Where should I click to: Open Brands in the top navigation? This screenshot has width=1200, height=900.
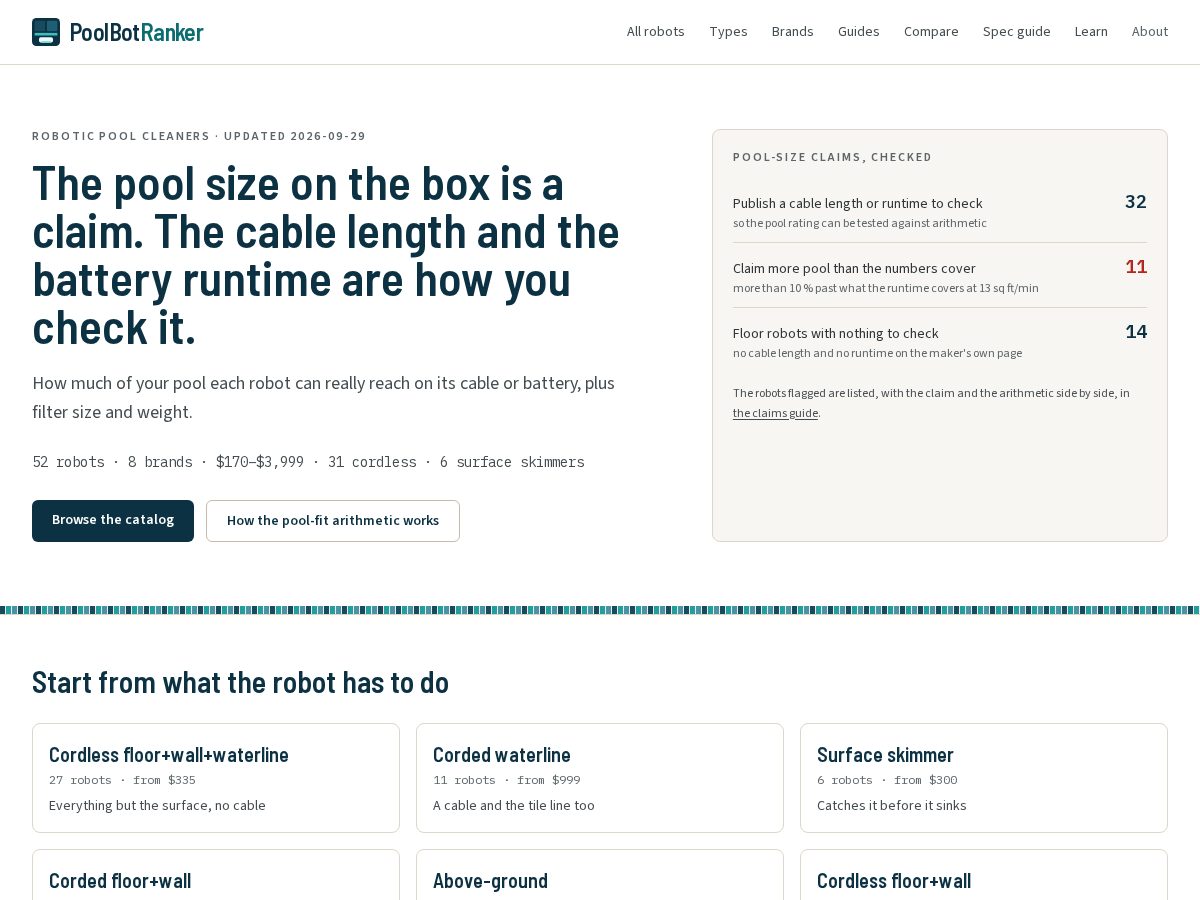[793, 32]
